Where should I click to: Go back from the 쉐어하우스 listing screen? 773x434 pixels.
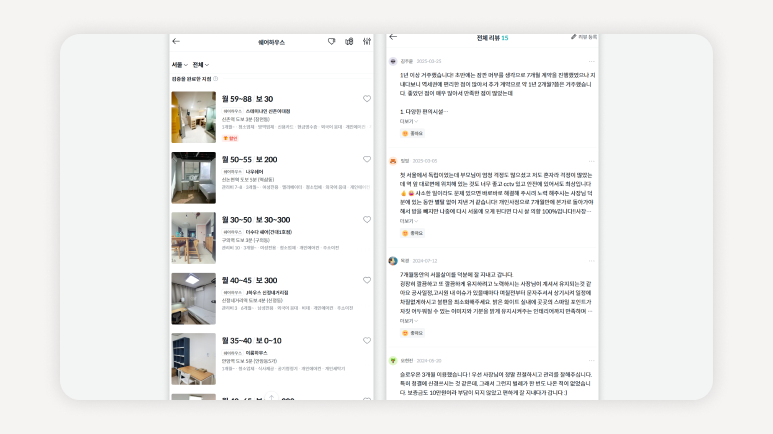[176, 41]
